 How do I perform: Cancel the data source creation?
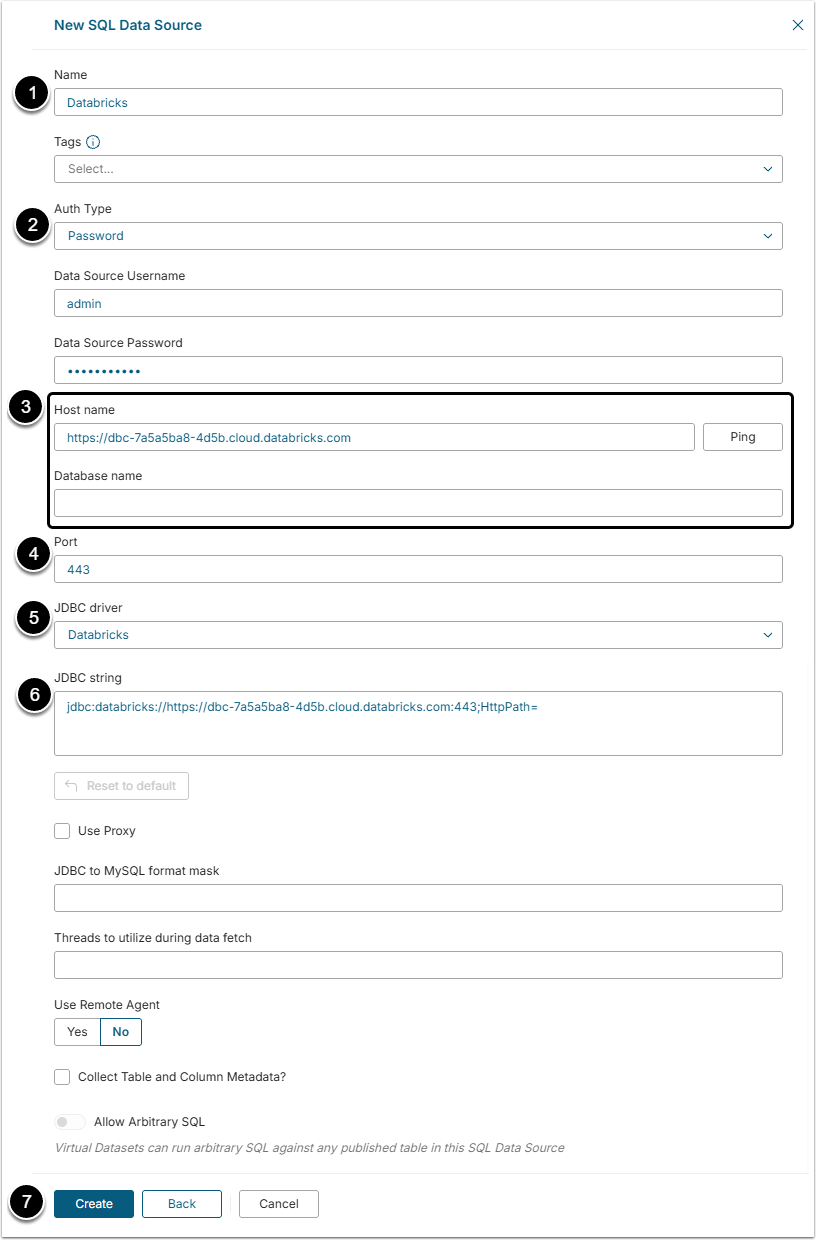[278, 1204]
